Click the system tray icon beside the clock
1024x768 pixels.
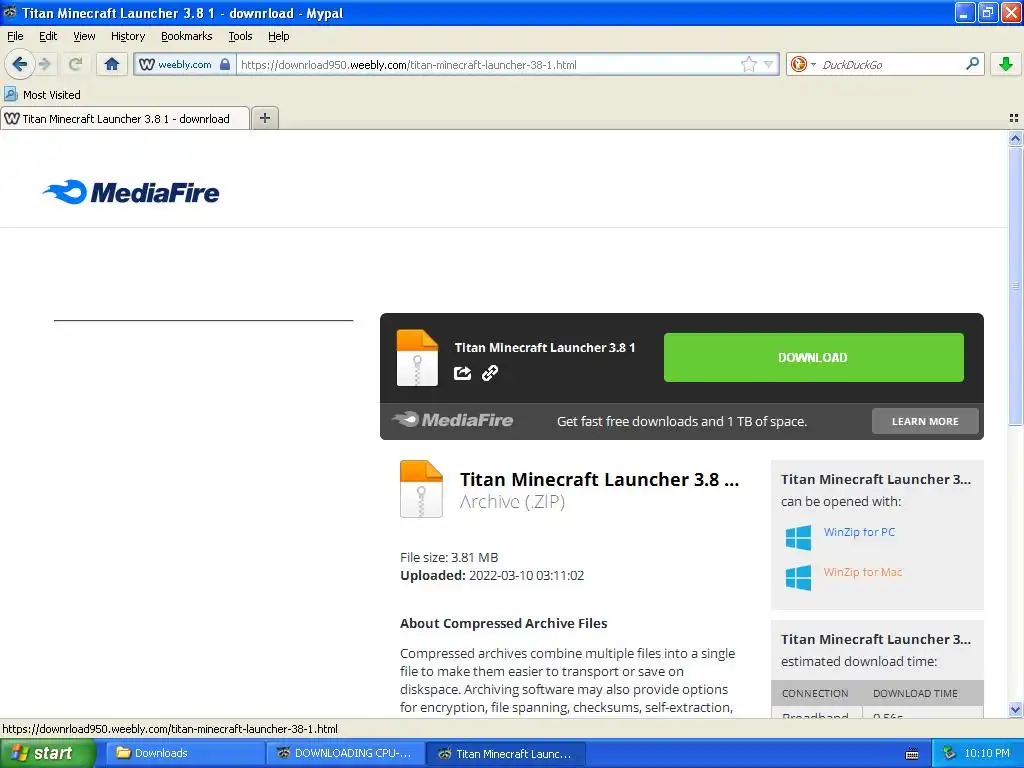(x=949, y=753)
